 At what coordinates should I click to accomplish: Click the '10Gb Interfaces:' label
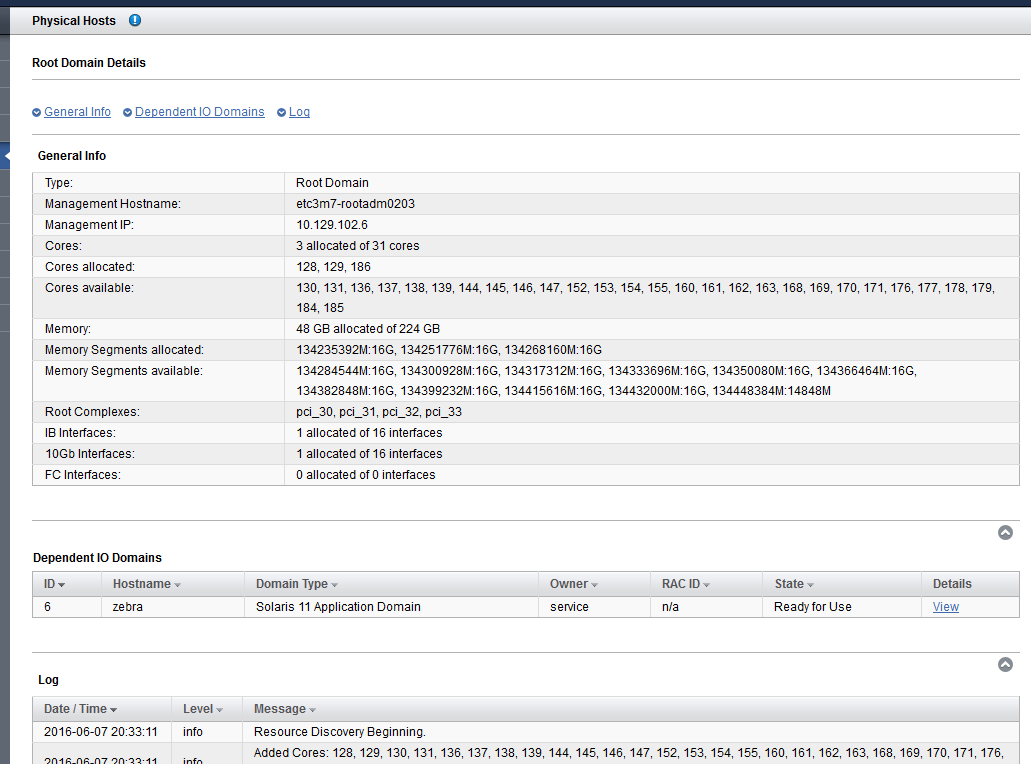(89, 454)
